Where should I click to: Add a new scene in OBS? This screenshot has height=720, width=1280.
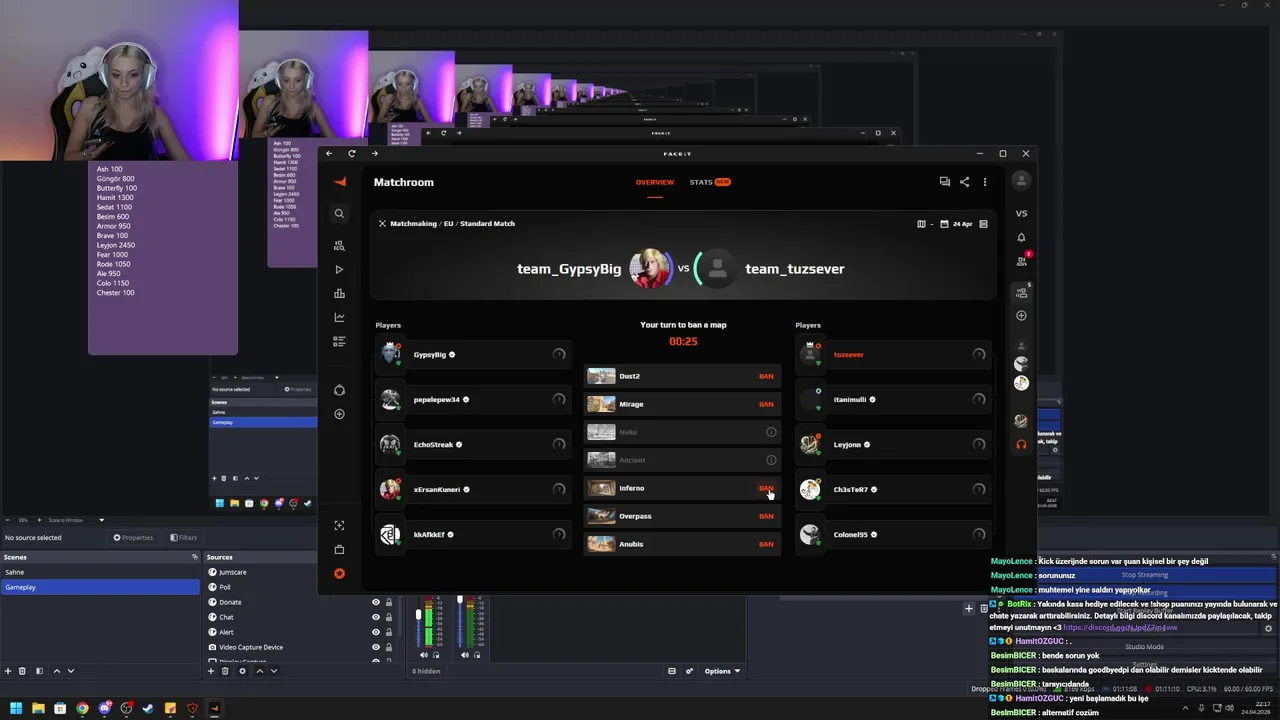point(8,671)
